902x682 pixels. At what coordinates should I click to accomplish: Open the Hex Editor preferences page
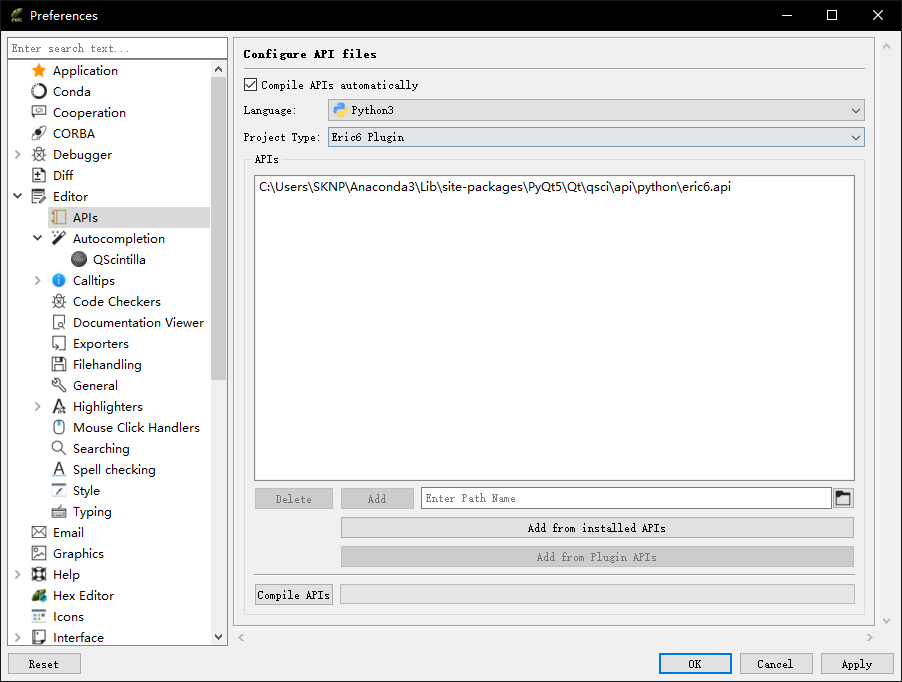point(83,596)
